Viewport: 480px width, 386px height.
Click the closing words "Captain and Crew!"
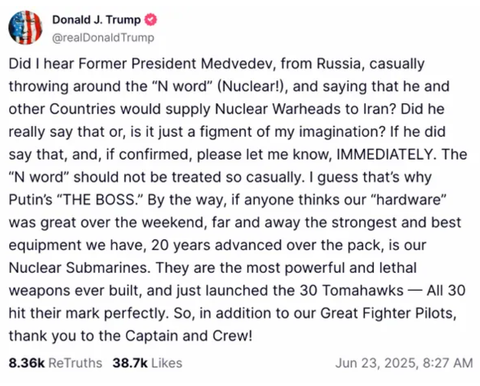[x=189, y=336]
